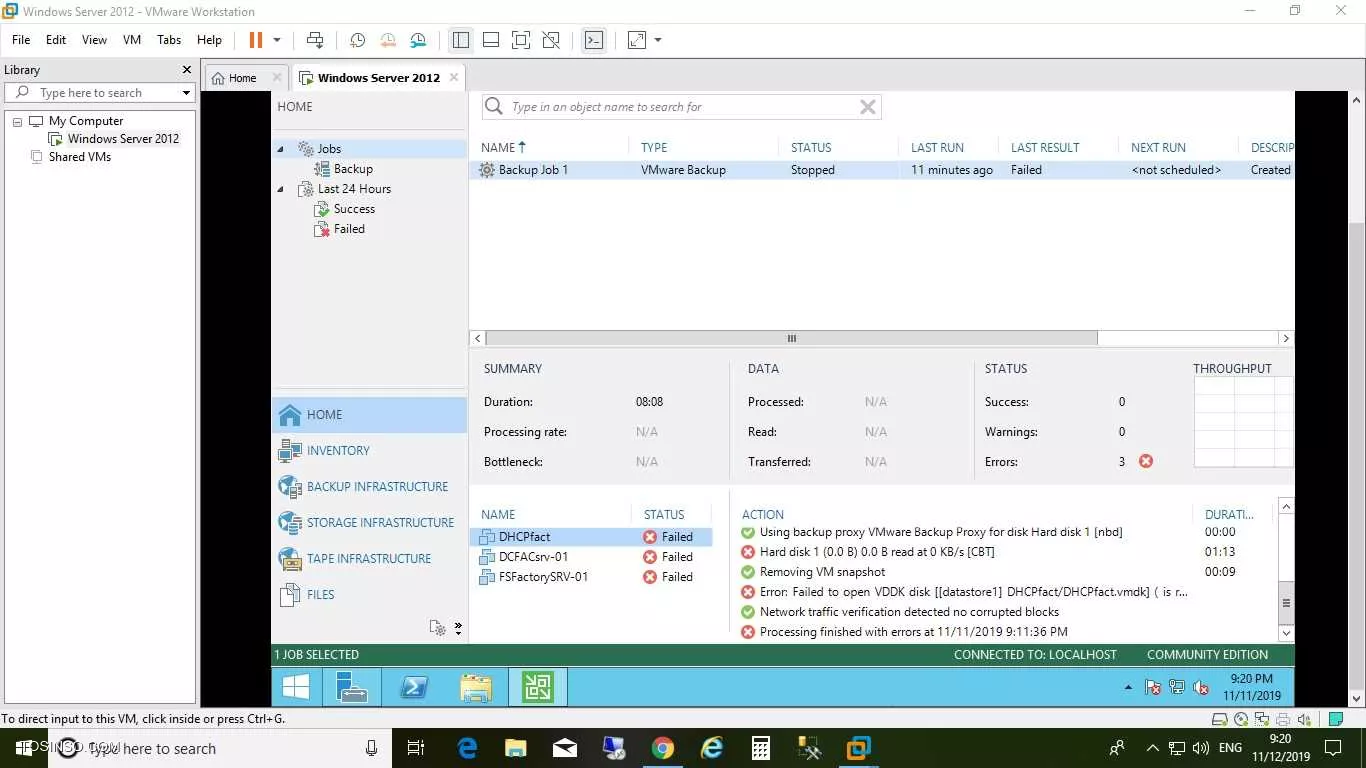The image size is (1366, 768).
Task: Open the Help menu
Action: click(209, 40)
